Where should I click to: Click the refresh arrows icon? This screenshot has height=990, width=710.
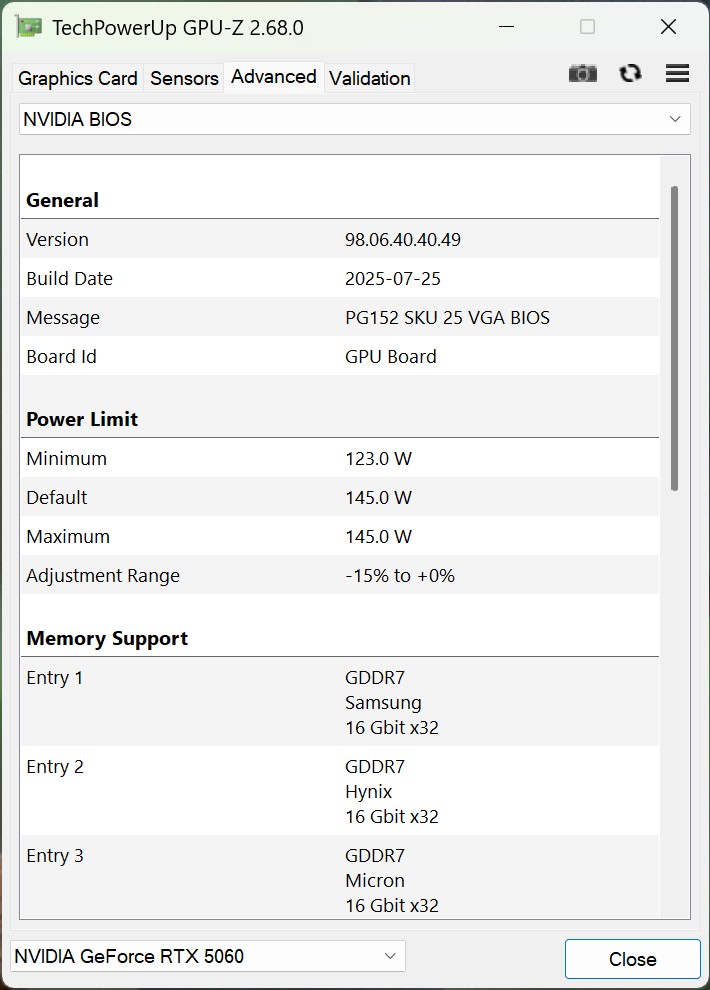coord(630,73)
